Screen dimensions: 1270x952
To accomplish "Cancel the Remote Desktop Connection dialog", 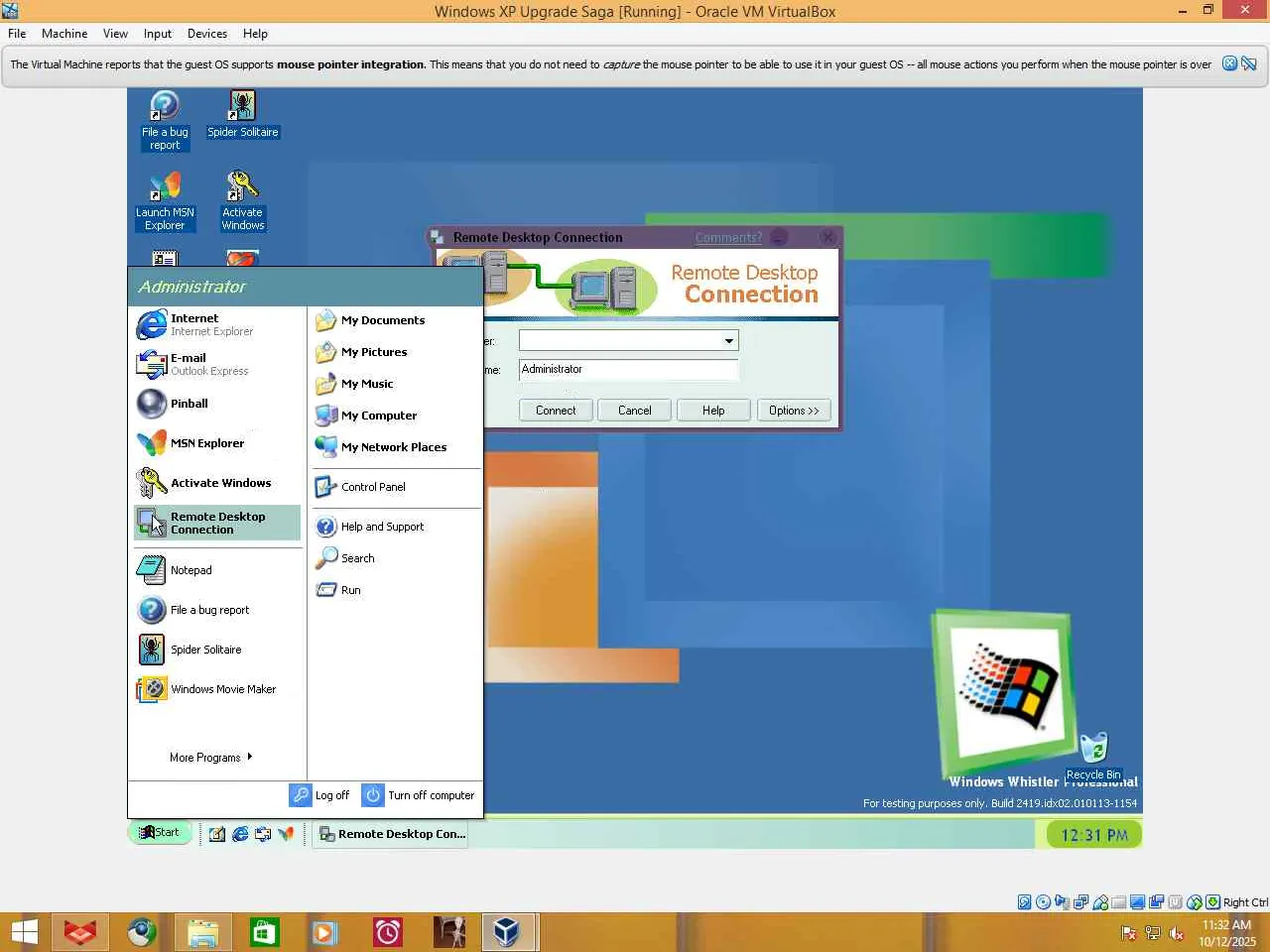I will pyautogui.click(x=635, y=411).
